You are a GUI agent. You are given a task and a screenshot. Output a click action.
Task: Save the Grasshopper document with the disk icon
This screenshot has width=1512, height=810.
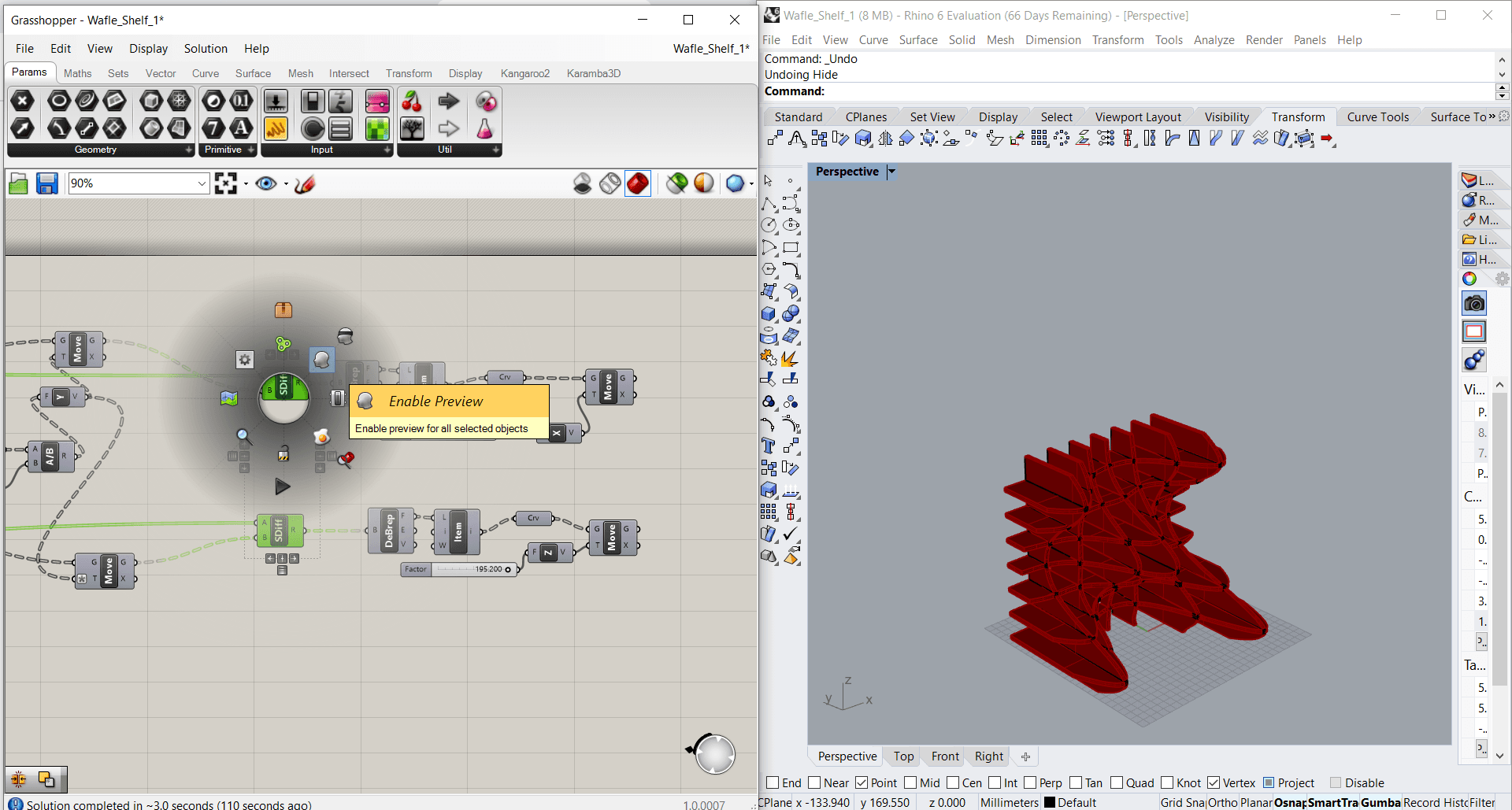47,183
